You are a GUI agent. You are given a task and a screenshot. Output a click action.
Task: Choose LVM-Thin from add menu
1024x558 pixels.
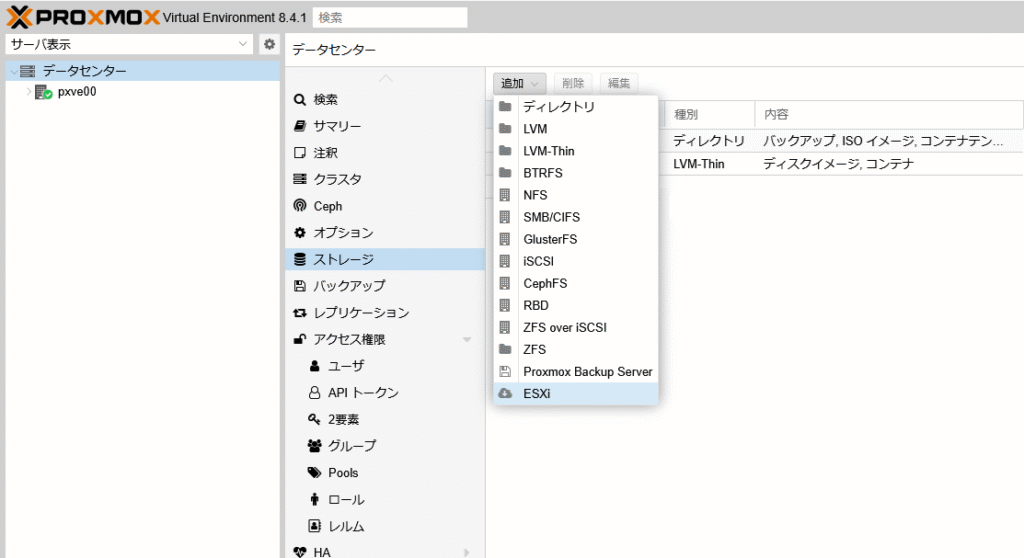point(576,151)
